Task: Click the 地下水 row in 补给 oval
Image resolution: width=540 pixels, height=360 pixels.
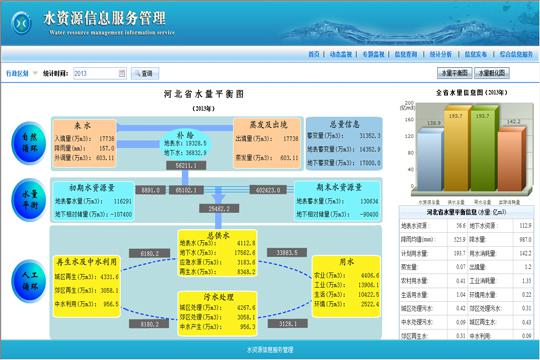Action: (185, 153)
